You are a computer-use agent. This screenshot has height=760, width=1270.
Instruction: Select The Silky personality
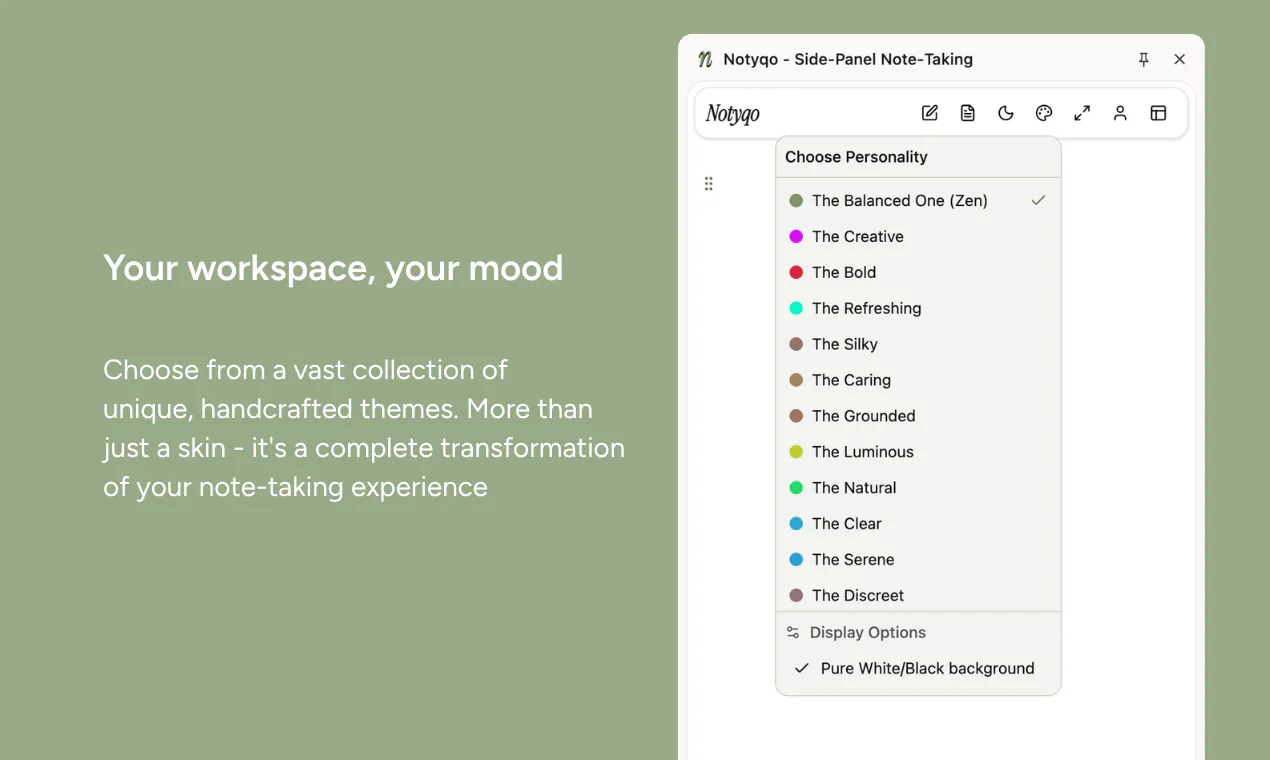point(918,344)
